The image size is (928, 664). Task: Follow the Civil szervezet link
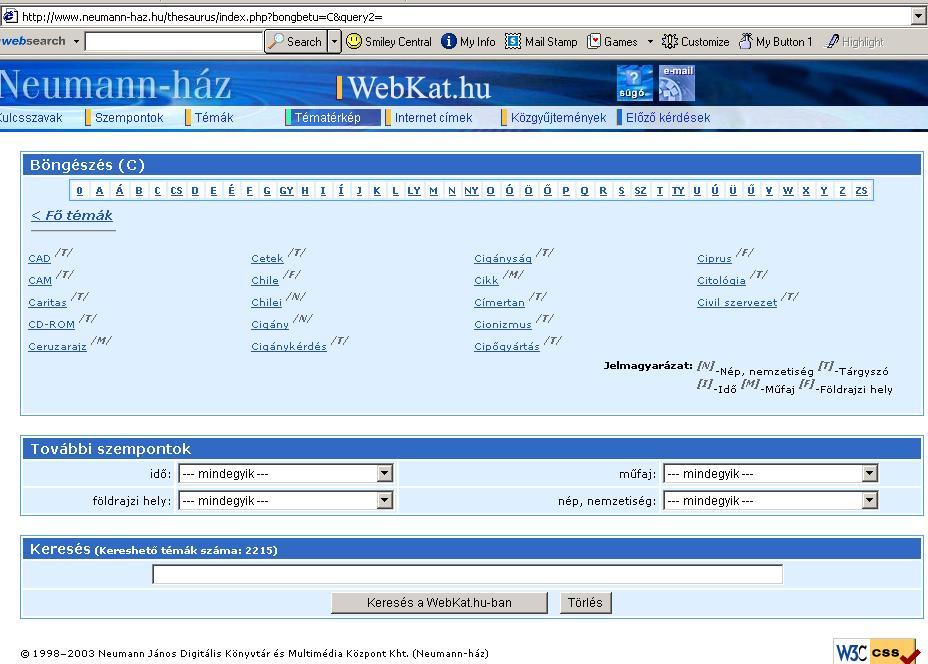[737, 302]
